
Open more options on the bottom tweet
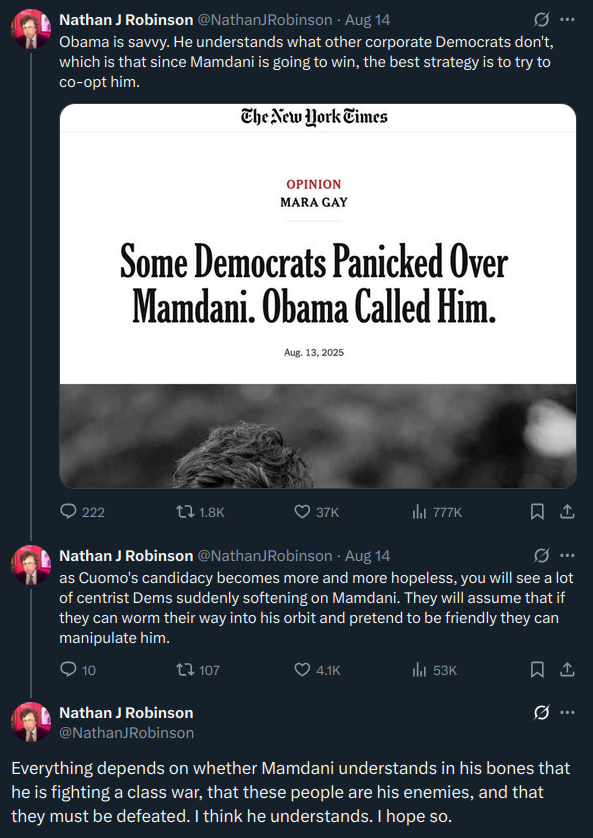coord(567,712)
